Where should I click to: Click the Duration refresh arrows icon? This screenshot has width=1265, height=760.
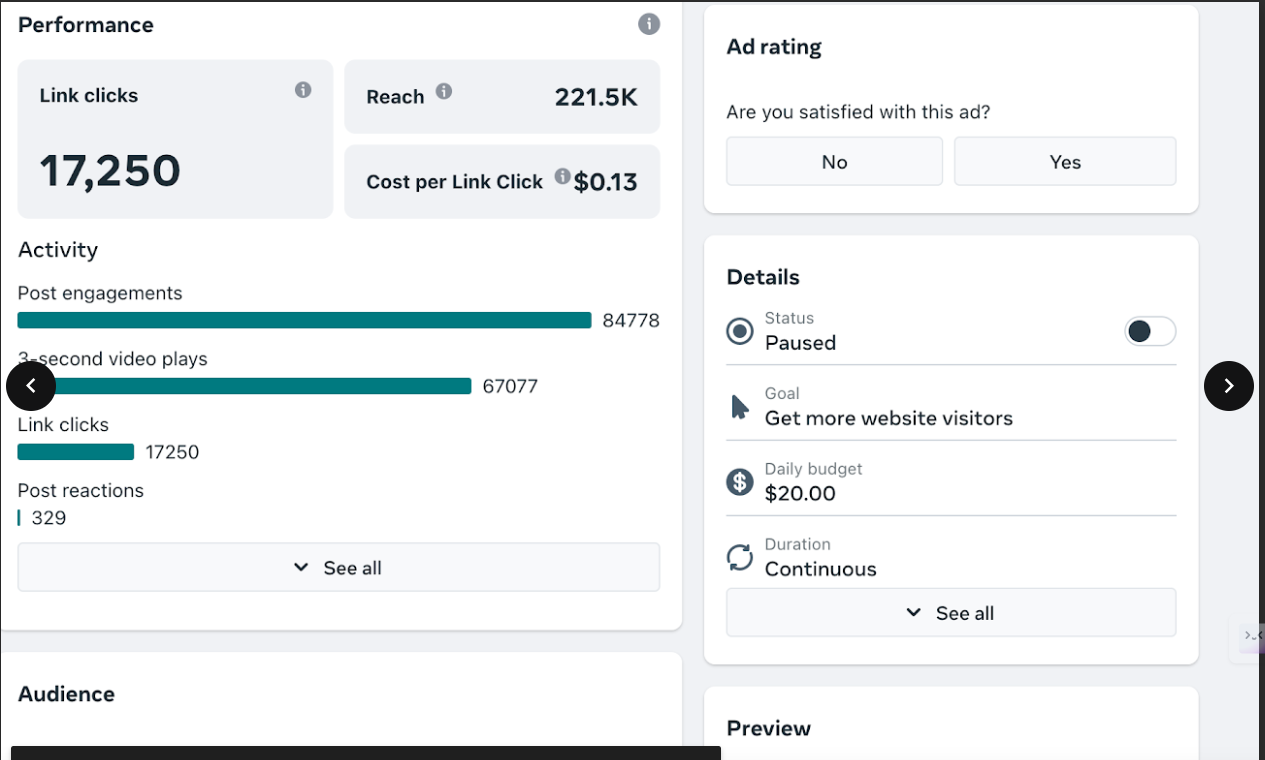[740, 557]
